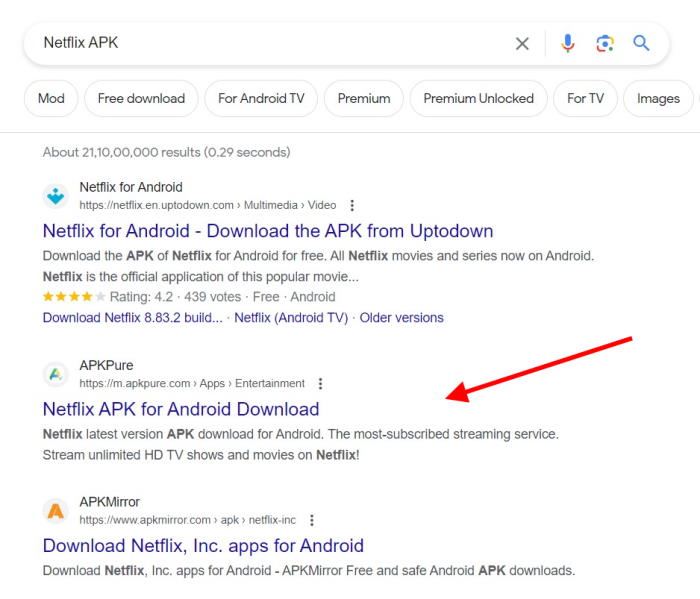Click the 'Netflix for Android' site name
The width and height of the screenshot is (700, 599).
(x=131, y=187)
